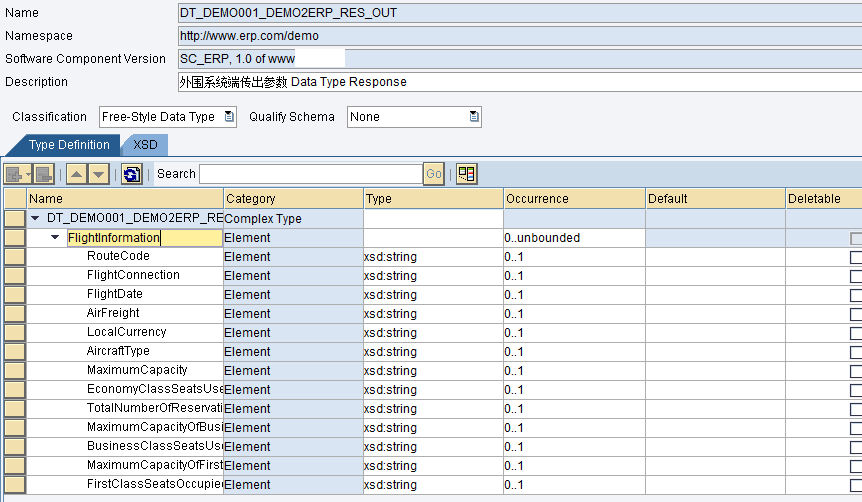
Task: Select the FlightConnection element name
Action: coord(133,275)
